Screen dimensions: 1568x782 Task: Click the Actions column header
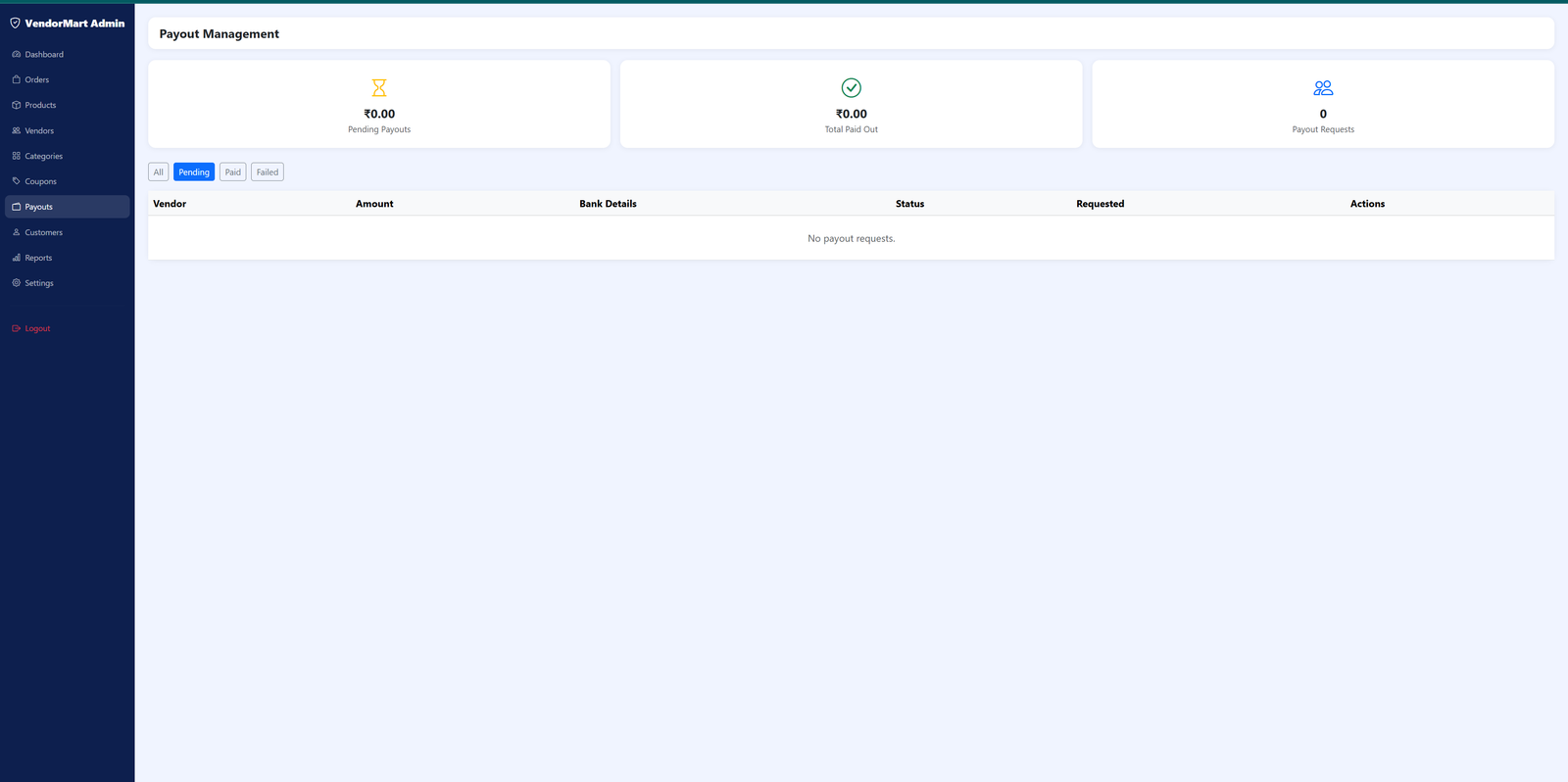1367,204
